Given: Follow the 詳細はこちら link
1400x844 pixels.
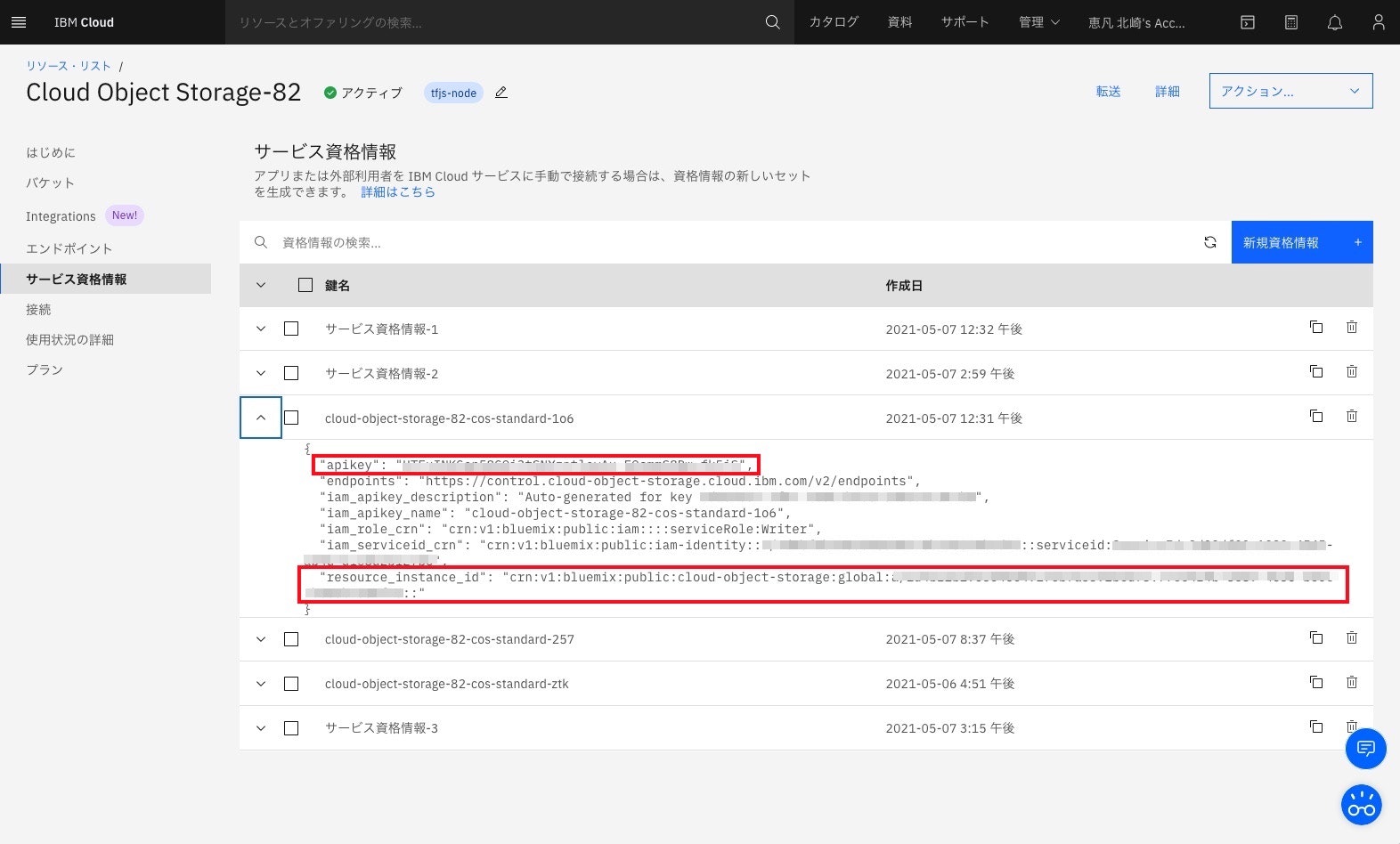Looking at the screenshot, I should click(x=398, y=191).
